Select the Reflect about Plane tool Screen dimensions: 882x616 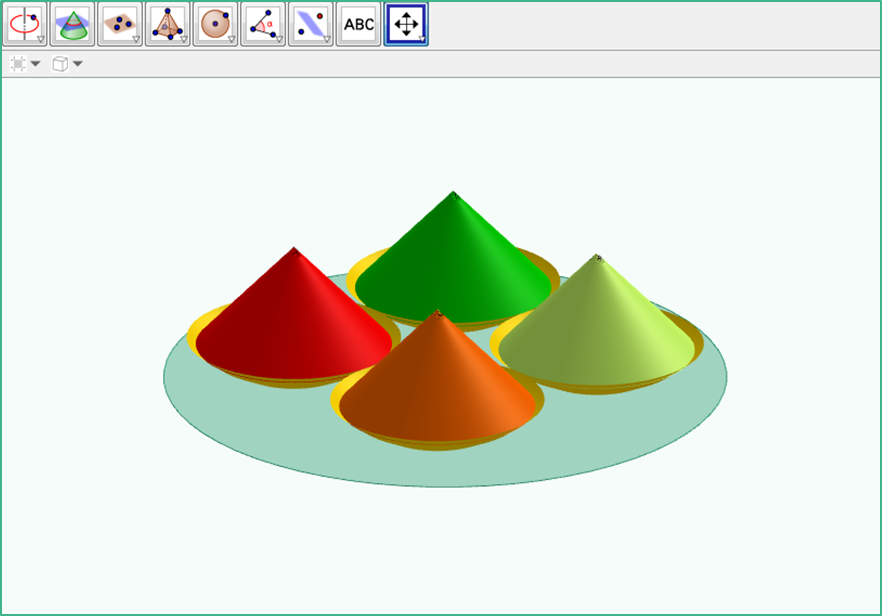310,24
